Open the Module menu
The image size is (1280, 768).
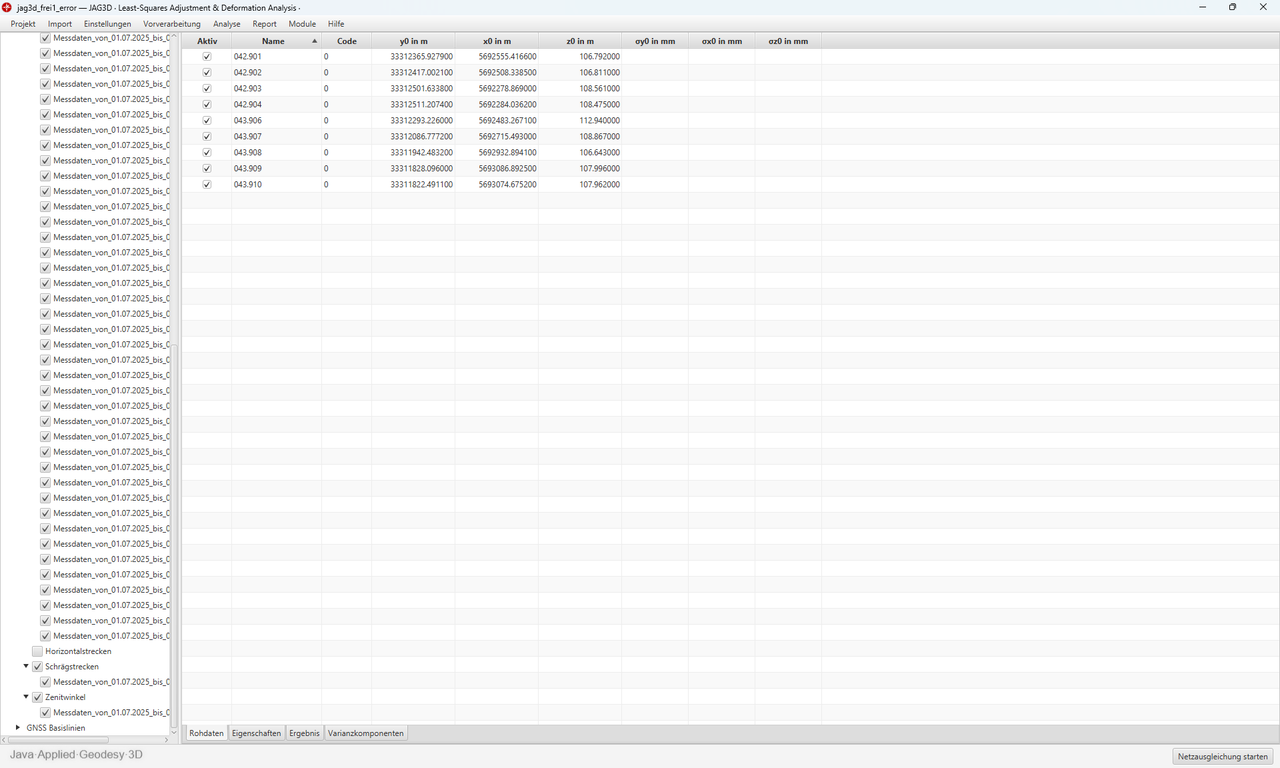point(302,24)
